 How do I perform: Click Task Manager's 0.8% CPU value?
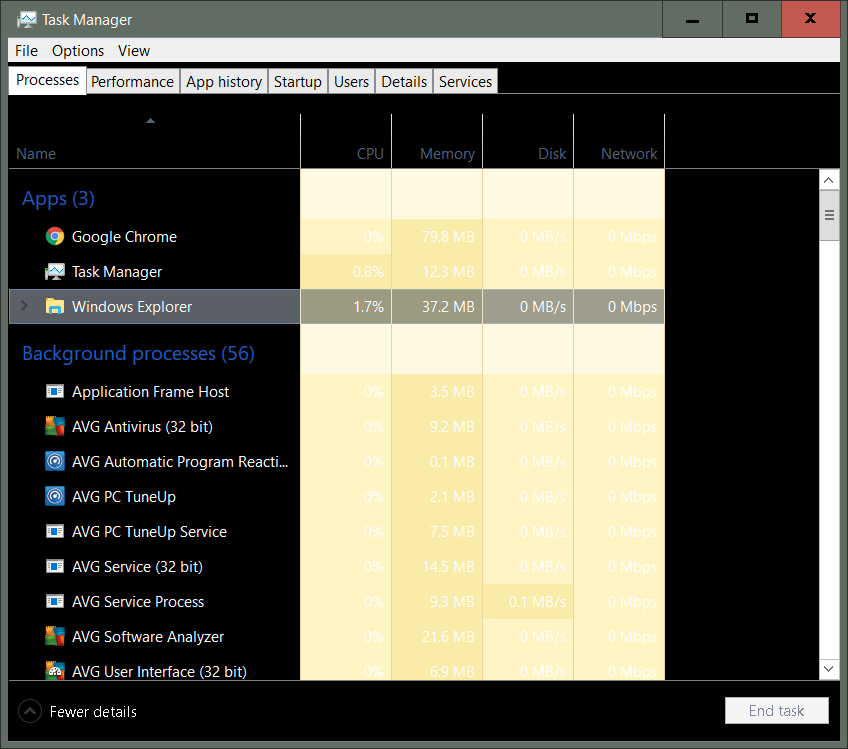point(368,272)
